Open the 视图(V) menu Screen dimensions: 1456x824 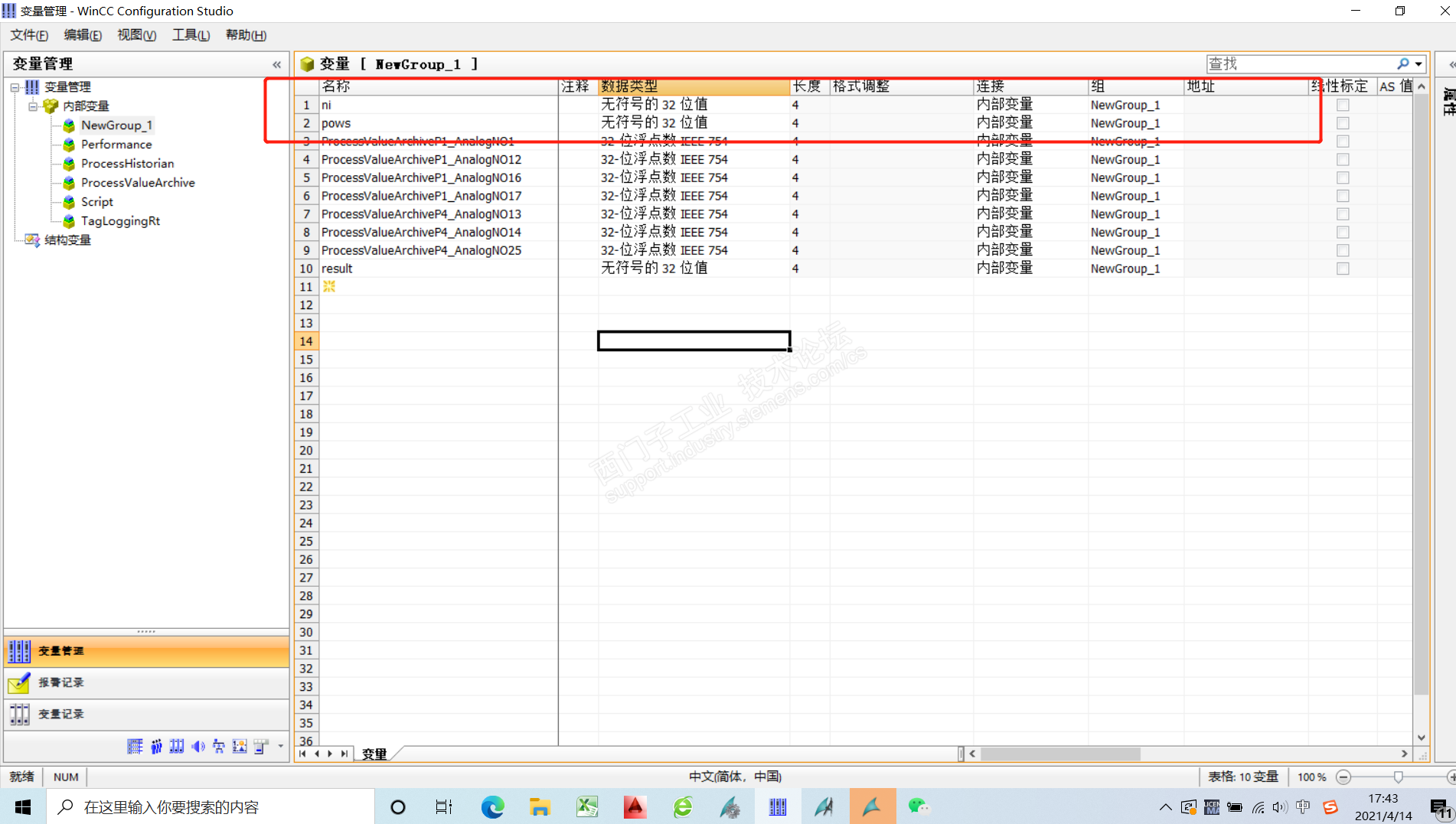[136, 35]
